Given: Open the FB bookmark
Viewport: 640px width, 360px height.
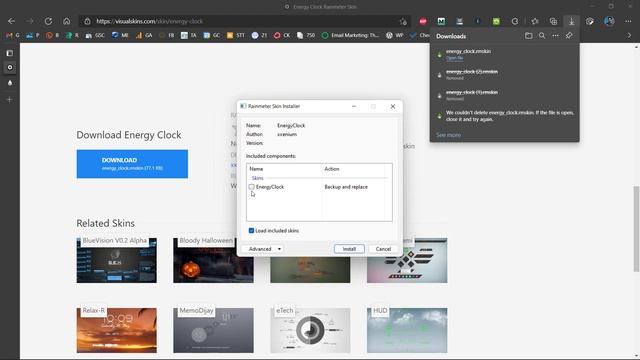Looking at the screenshot, I should coord(167,36).
